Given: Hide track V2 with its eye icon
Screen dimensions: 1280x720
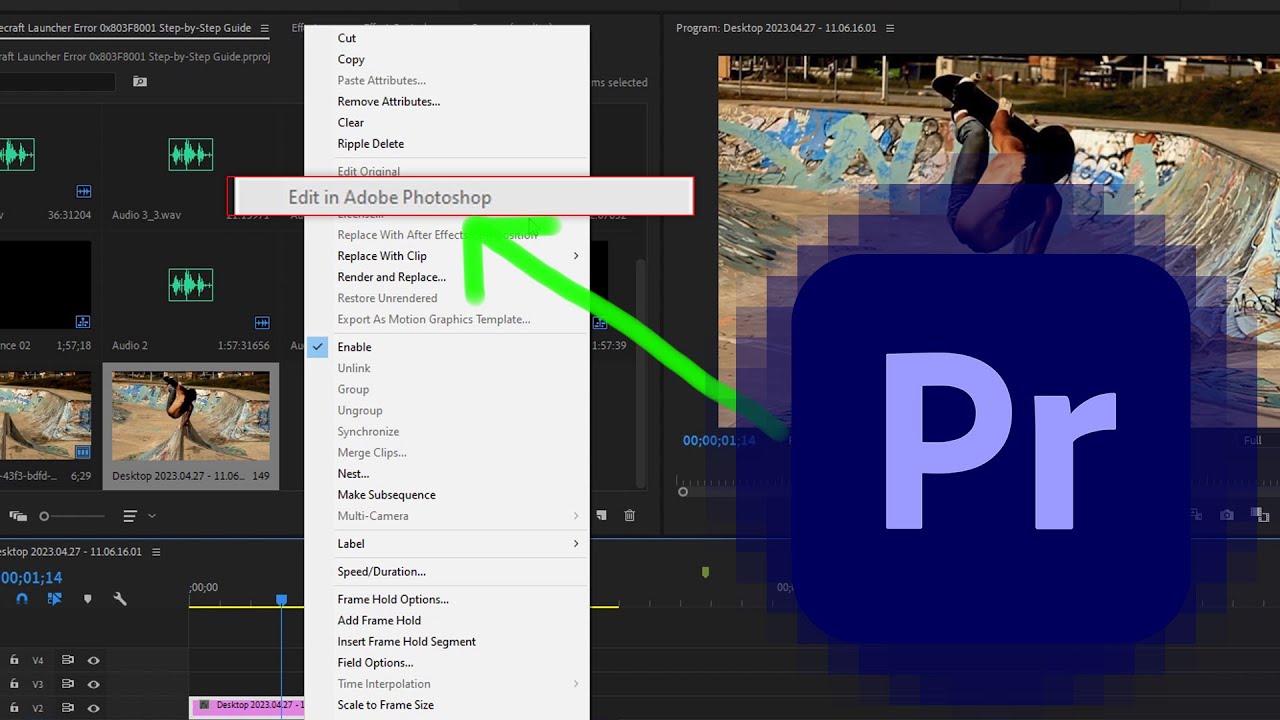Looking at the screenshot, I should click(93, 708).
